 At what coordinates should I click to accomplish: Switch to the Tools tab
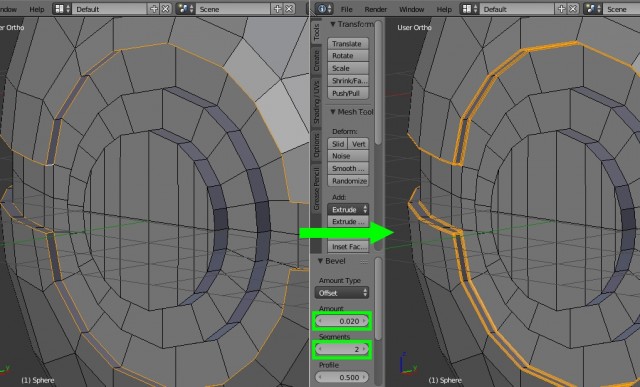click(x=316, y=32)
